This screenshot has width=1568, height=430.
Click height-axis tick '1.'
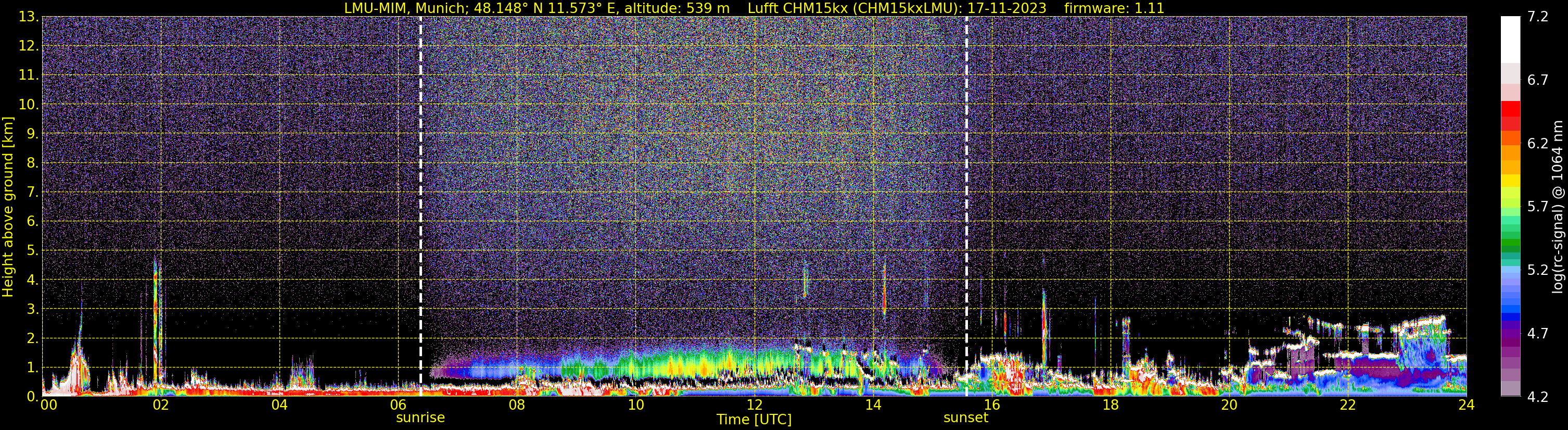click(33, 368)
